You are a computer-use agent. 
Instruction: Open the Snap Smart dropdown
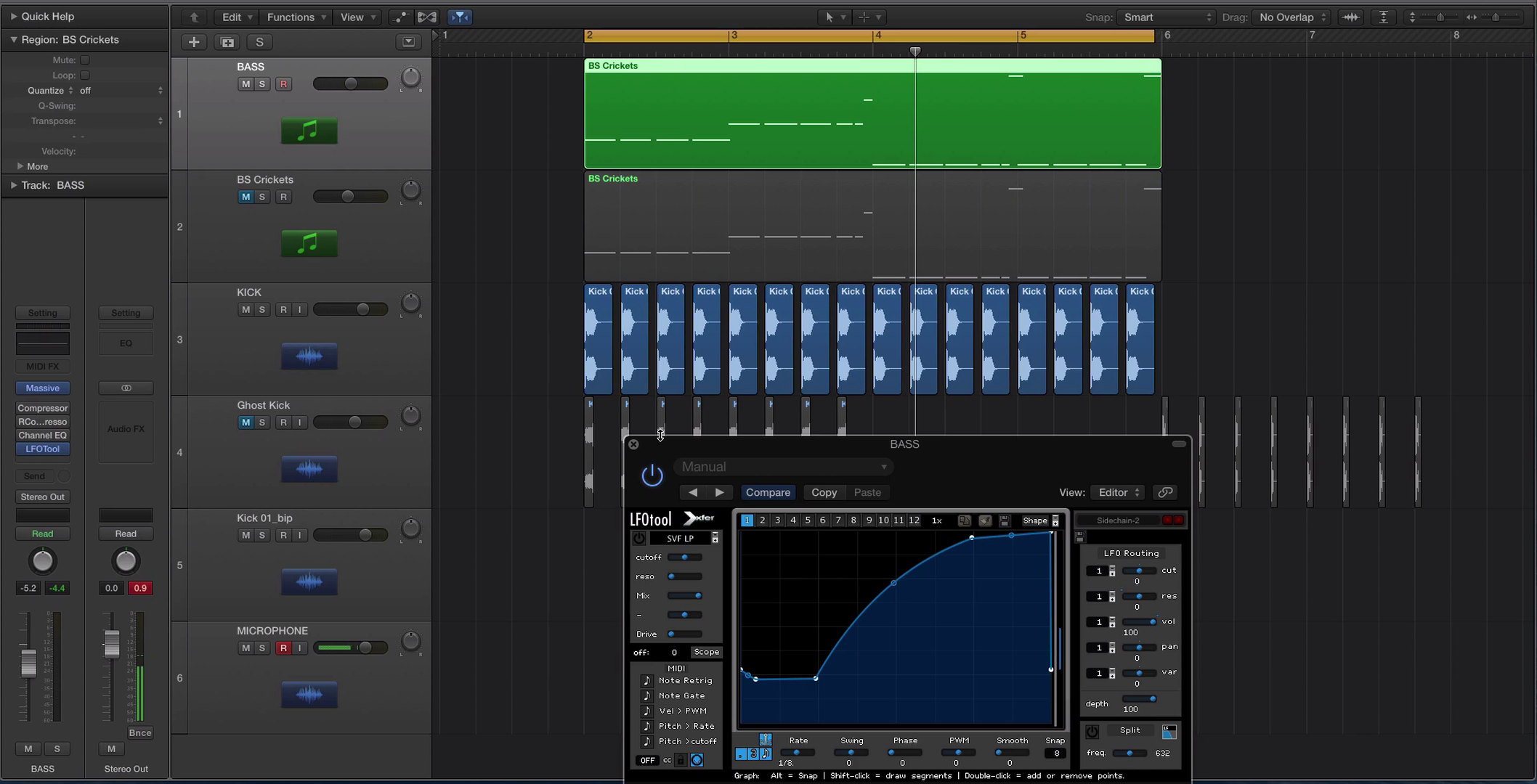(x=1165, y=17)
